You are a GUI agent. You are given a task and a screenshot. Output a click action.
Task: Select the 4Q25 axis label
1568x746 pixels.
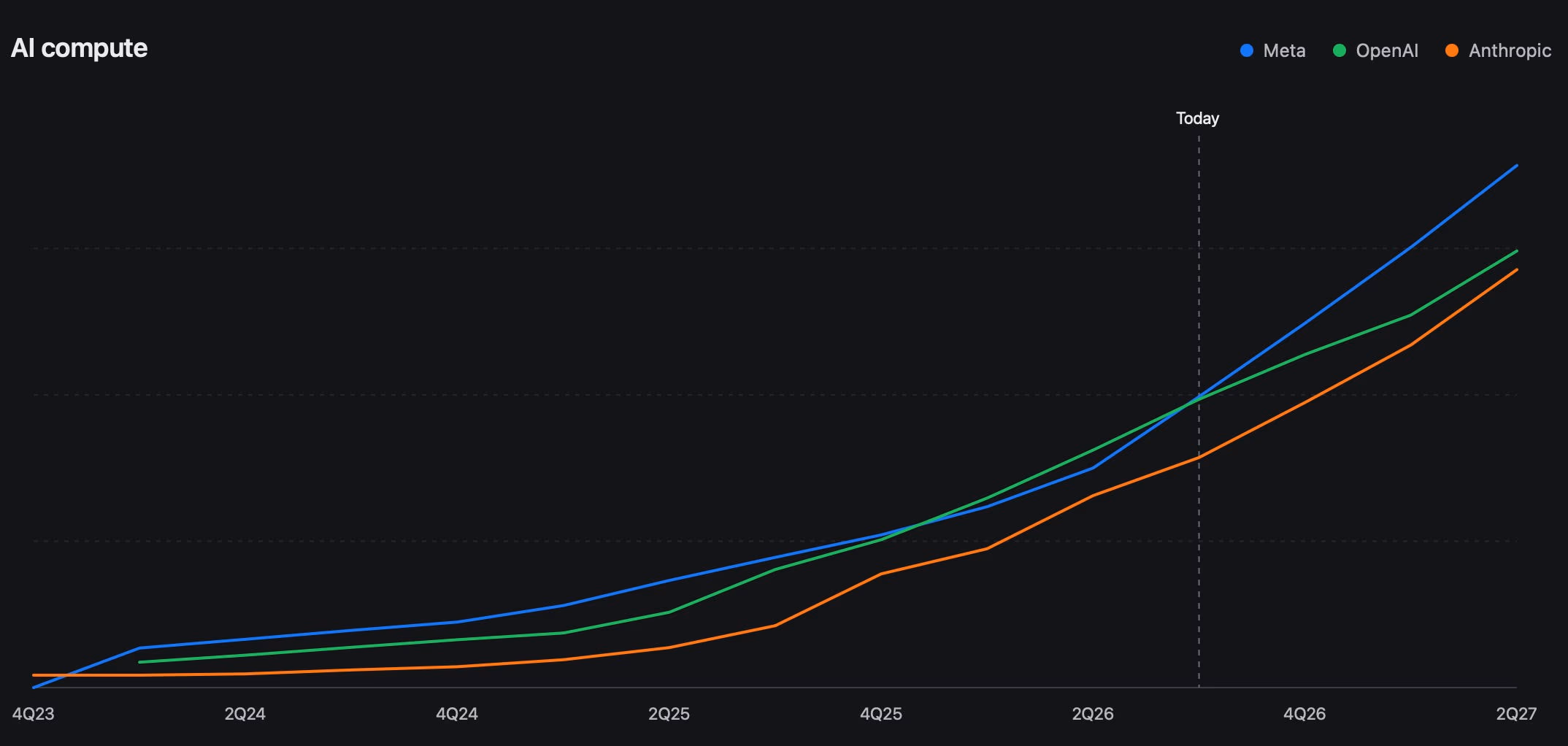881,714
